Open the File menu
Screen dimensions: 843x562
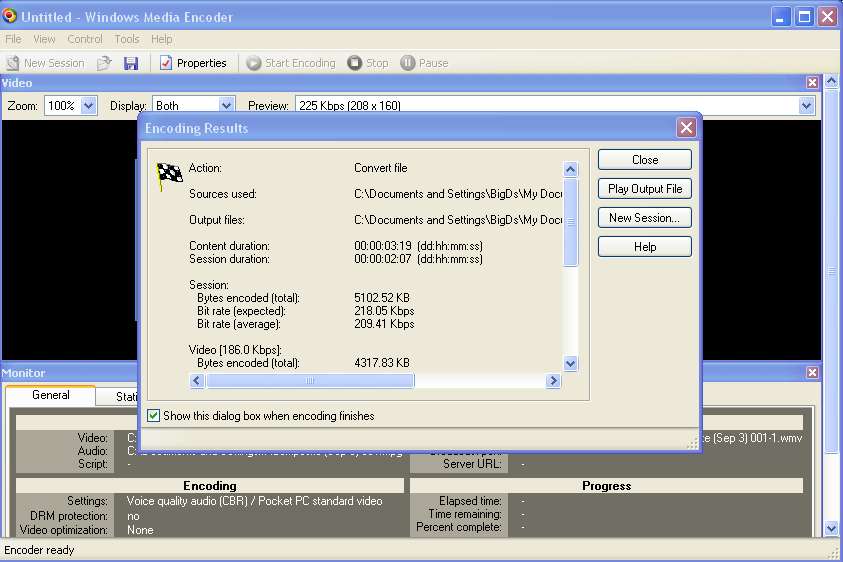(13, 39)
